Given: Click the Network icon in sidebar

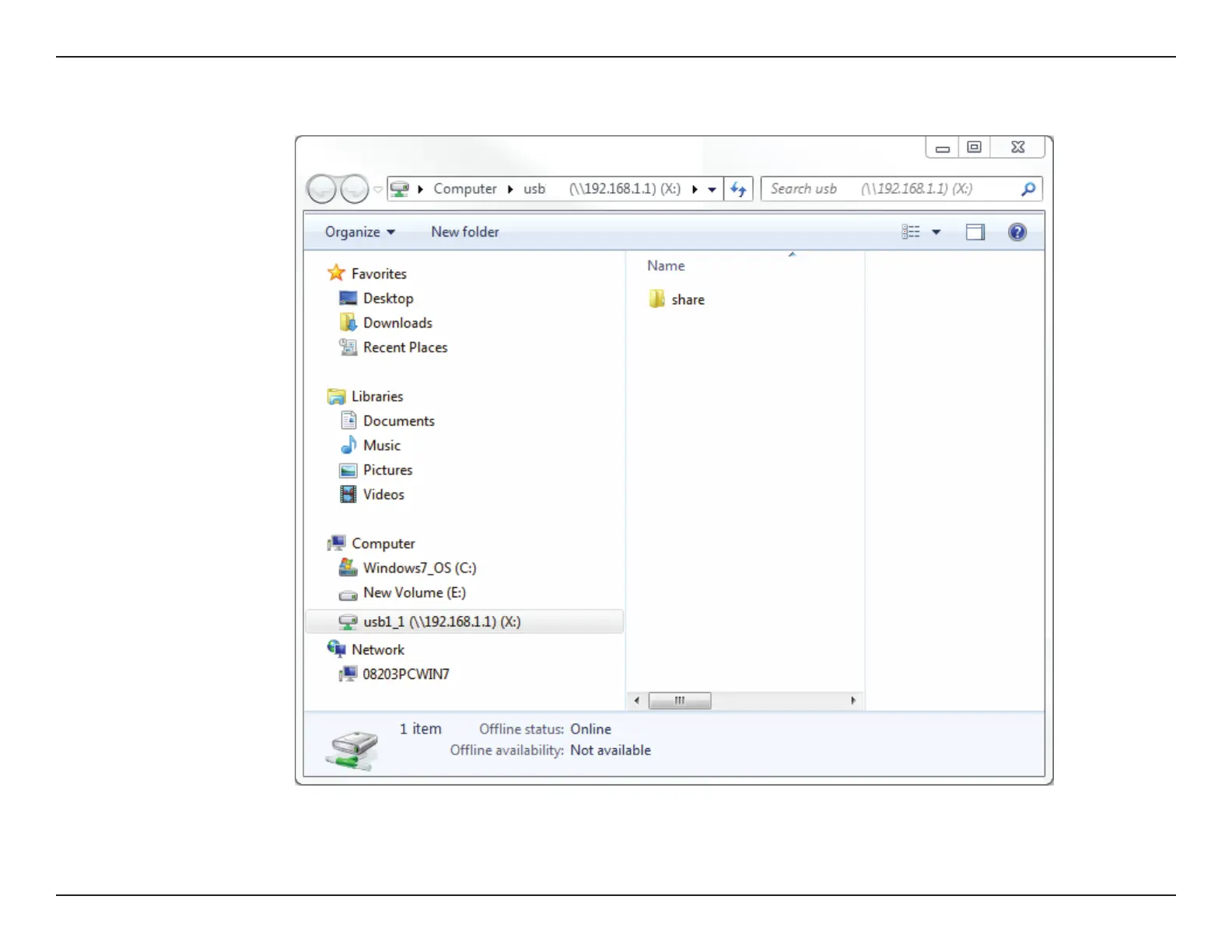Looking at the screenshot, I should point(336,649).
